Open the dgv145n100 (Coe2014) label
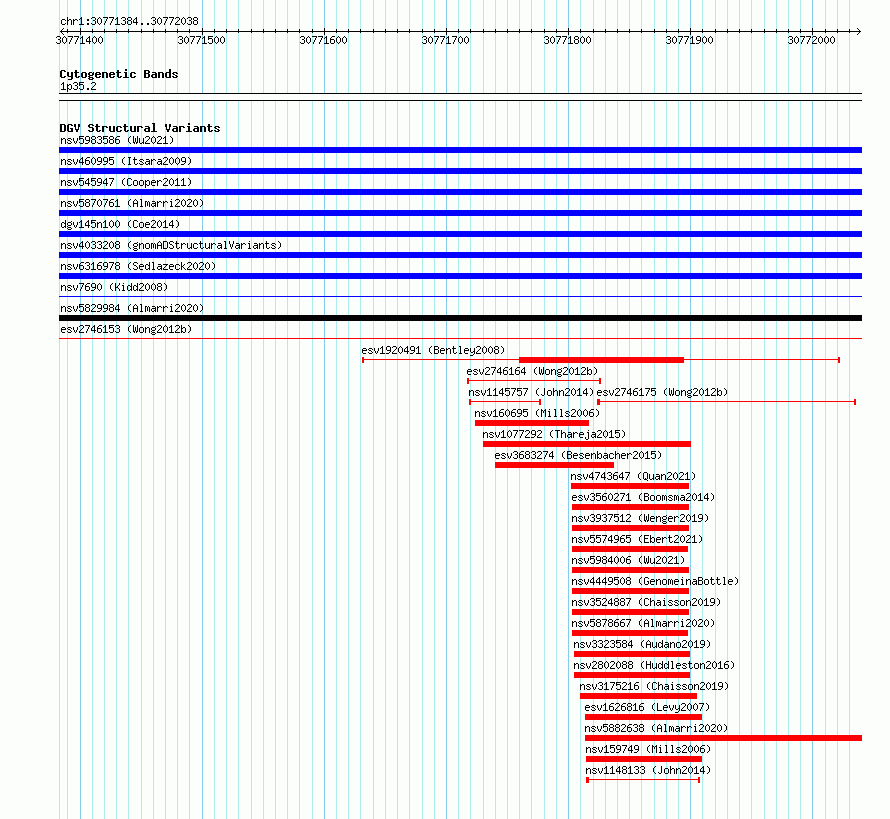This screenshot has width=890, height=819. [120, 224]
